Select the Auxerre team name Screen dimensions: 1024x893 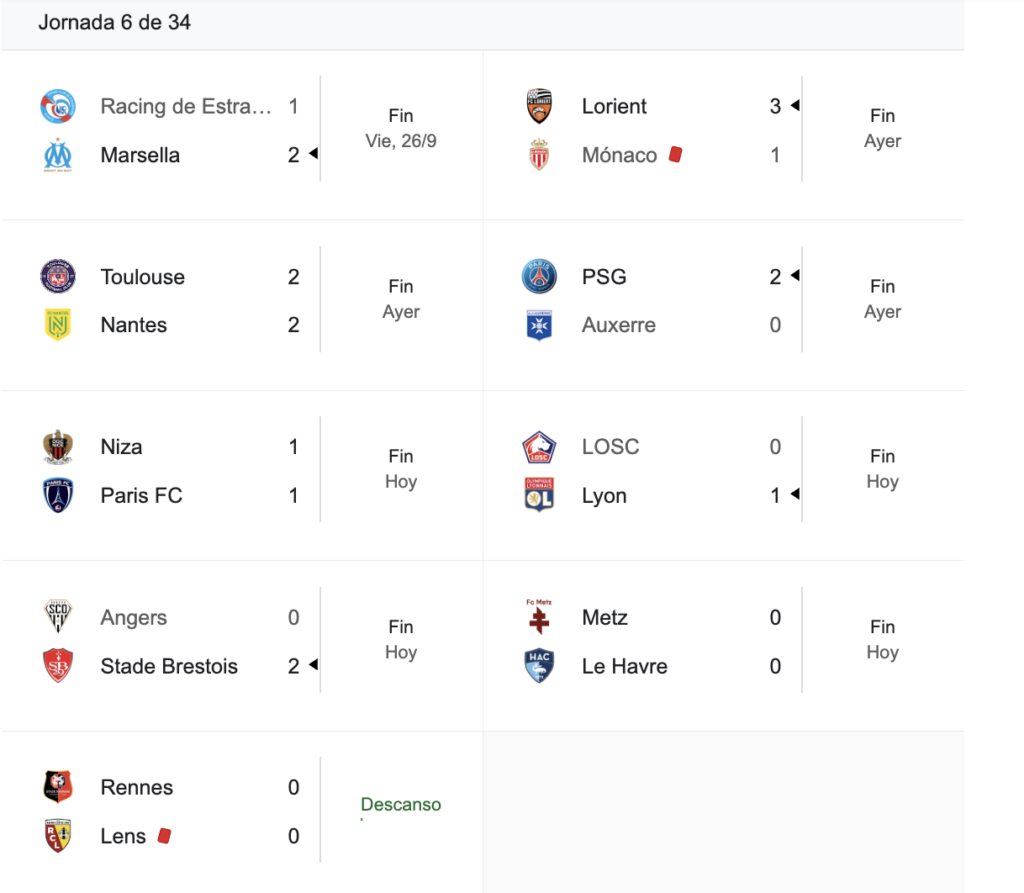pos(618,325)
